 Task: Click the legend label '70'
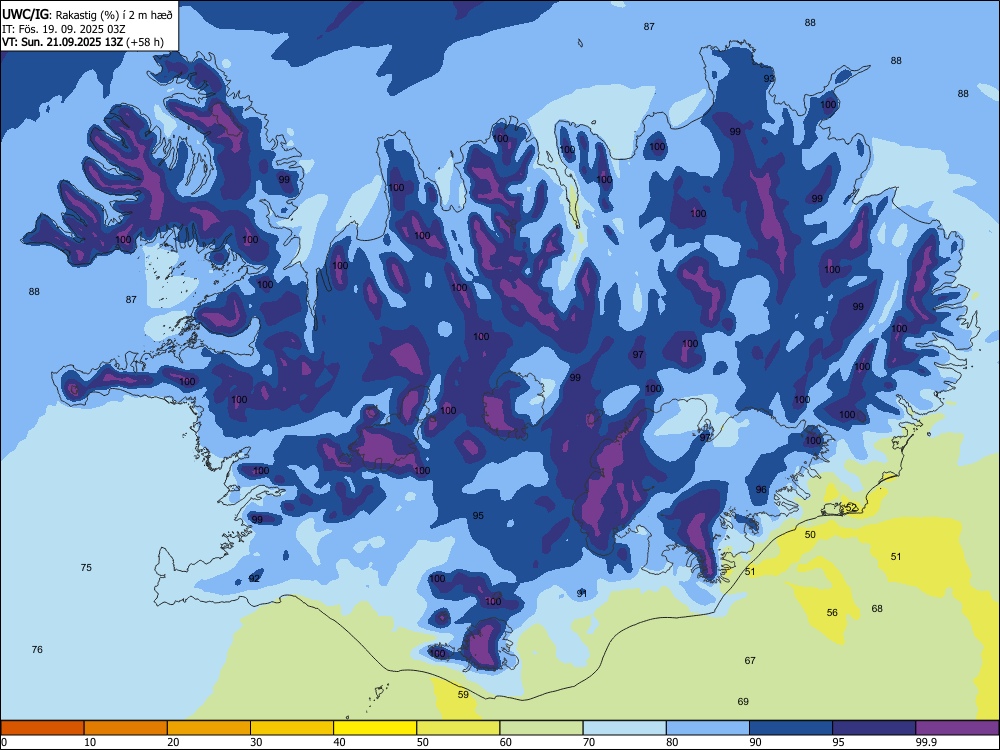(x=589, y=742)
